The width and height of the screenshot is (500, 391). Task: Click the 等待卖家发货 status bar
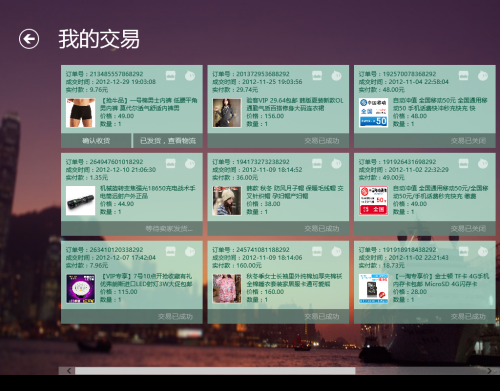(132, 229)
